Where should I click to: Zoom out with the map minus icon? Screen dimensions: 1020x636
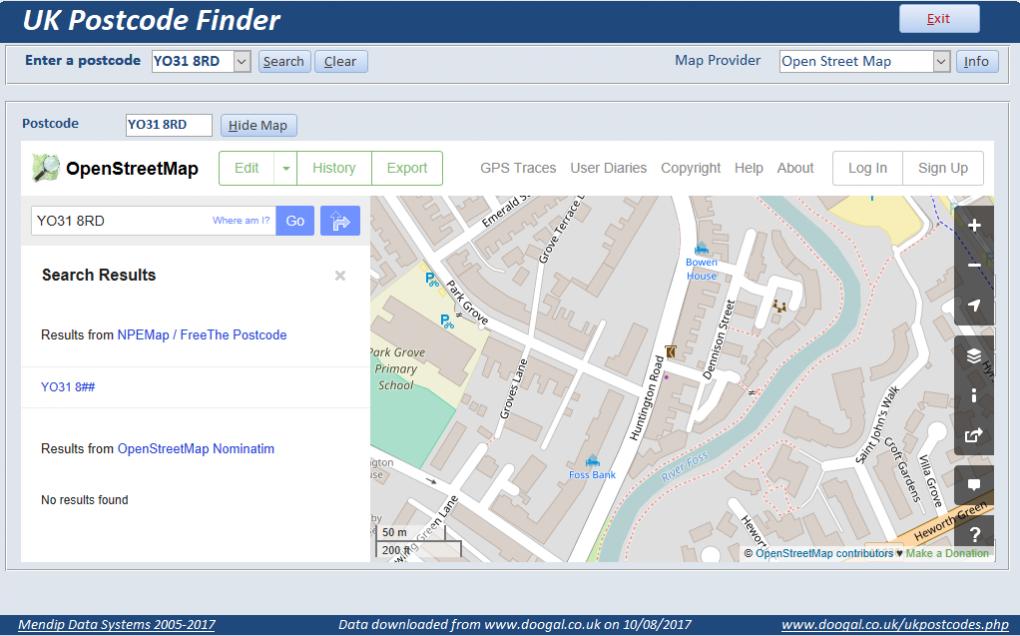[974, 265]
